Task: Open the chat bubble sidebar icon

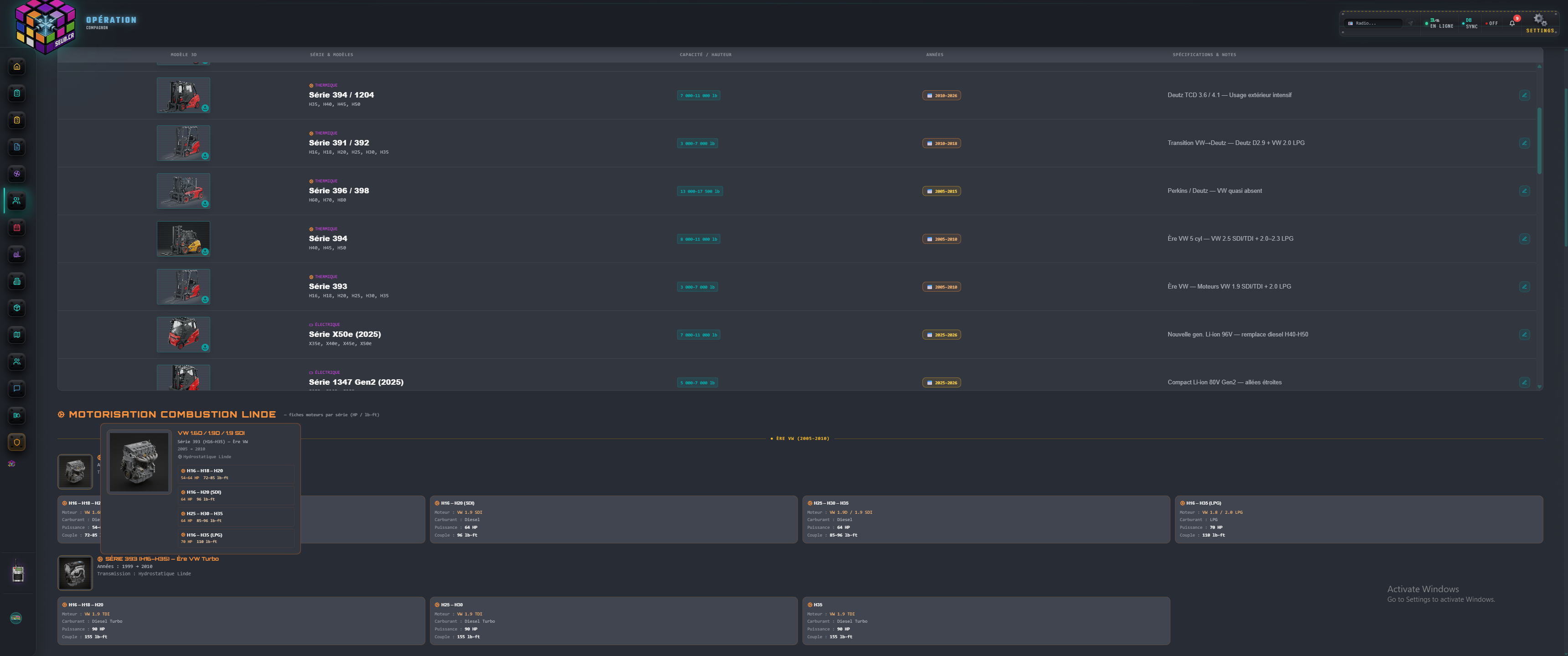Action: 17,388
